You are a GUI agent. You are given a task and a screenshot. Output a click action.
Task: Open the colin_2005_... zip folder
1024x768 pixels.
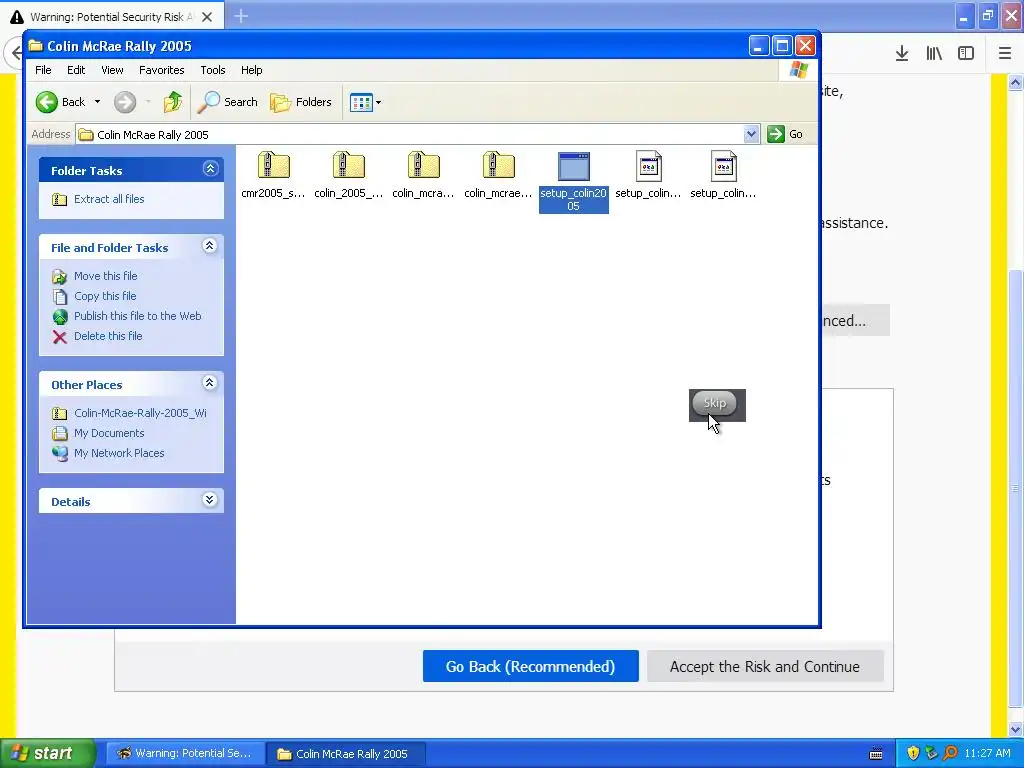pyautogui.click(x=348, y=174)
